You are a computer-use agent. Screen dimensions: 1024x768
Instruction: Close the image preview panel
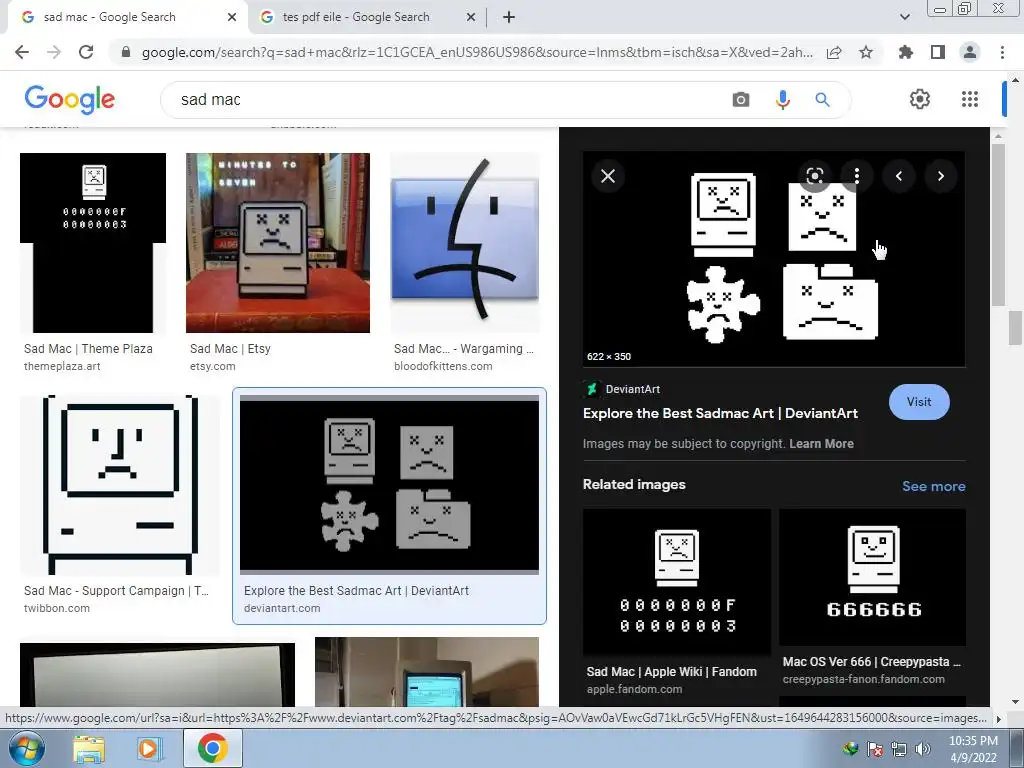coord(608,176)
